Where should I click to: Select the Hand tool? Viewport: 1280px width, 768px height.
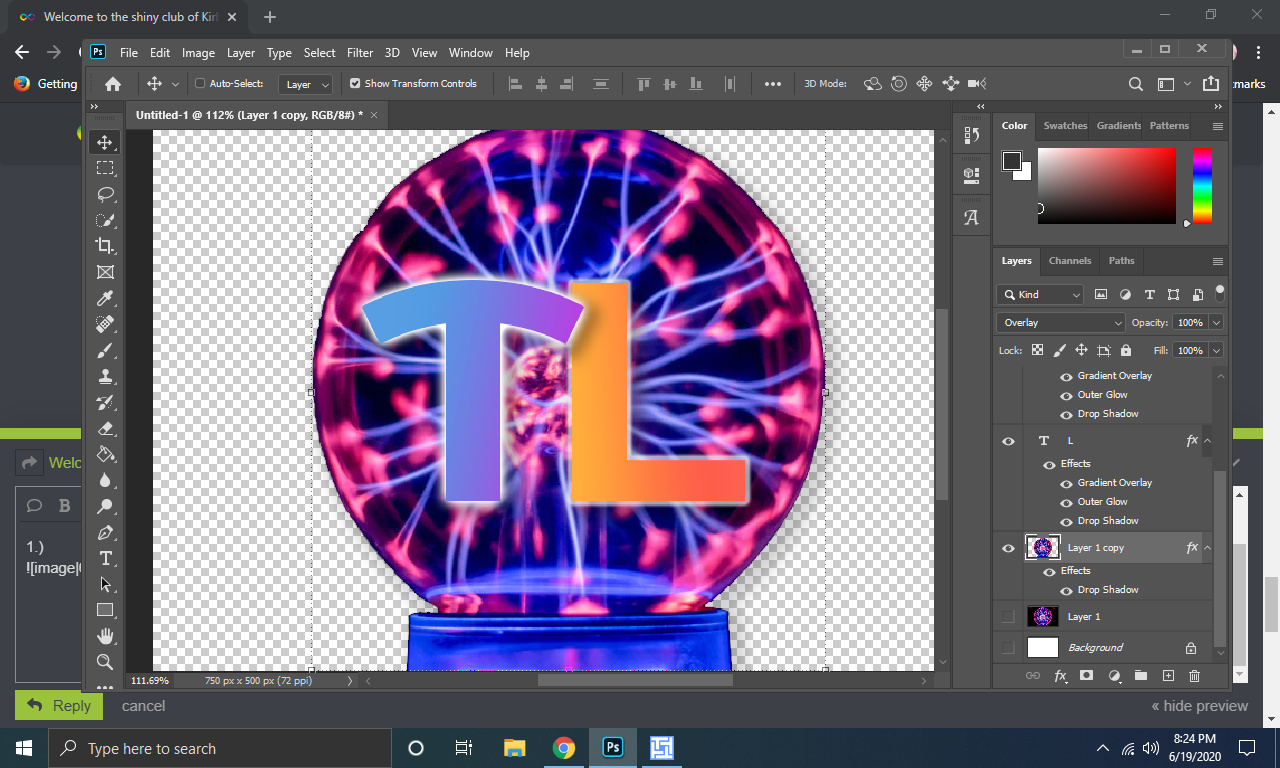pos(105,636)
